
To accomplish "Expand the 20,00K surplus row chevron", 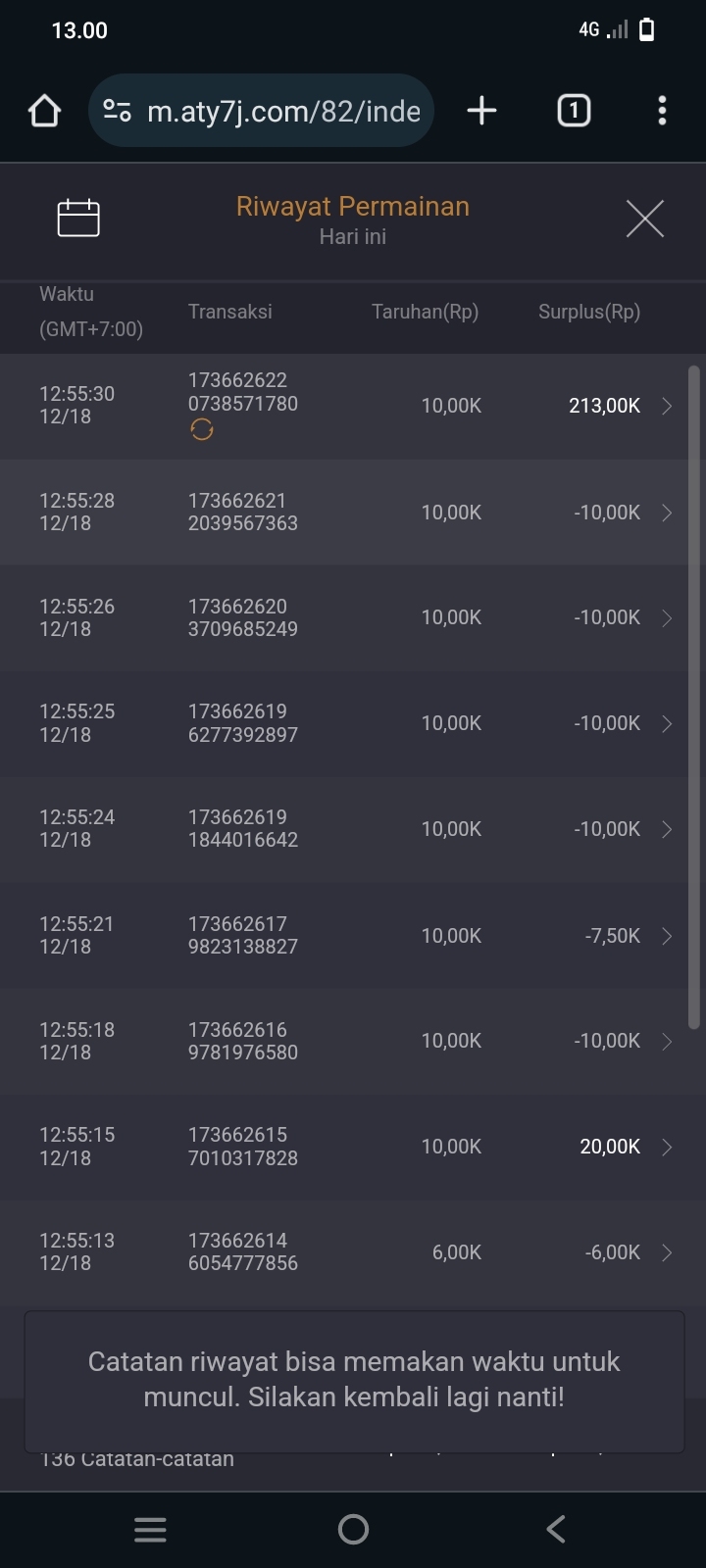I will 667,1147.
